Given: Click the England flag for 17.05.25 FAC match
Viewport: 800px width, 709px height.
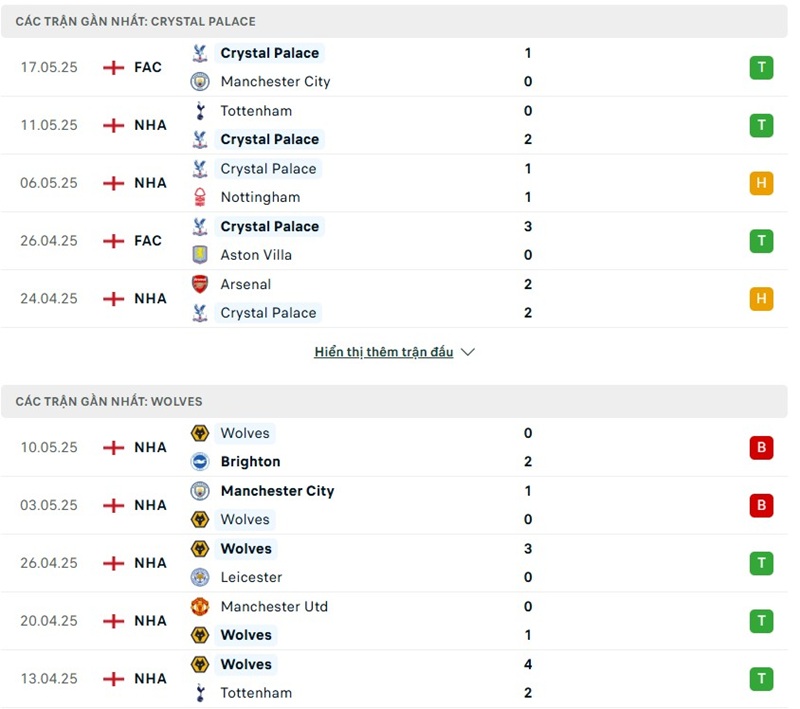Looking at the screenshot, I should tap(114, 68).
